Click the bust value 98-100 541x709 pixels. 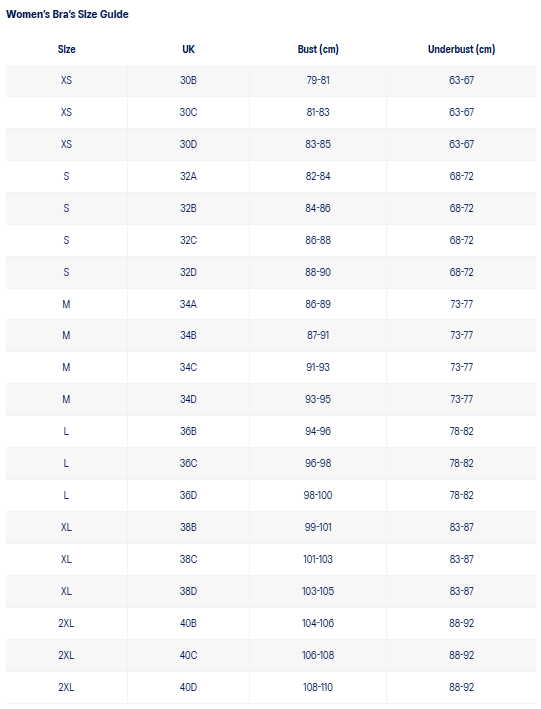click(x=318, y=496)
